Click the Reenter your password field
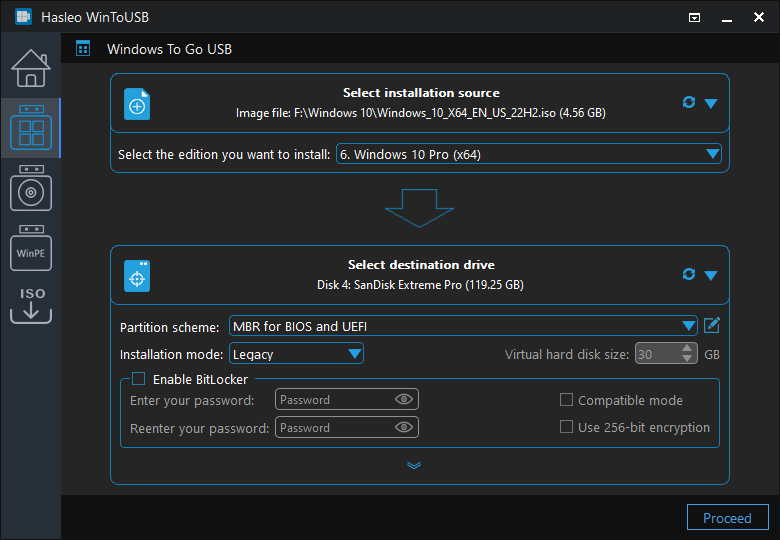Image resolution: width=780 pixels, height=540 pixels. [x=347, y=428]
